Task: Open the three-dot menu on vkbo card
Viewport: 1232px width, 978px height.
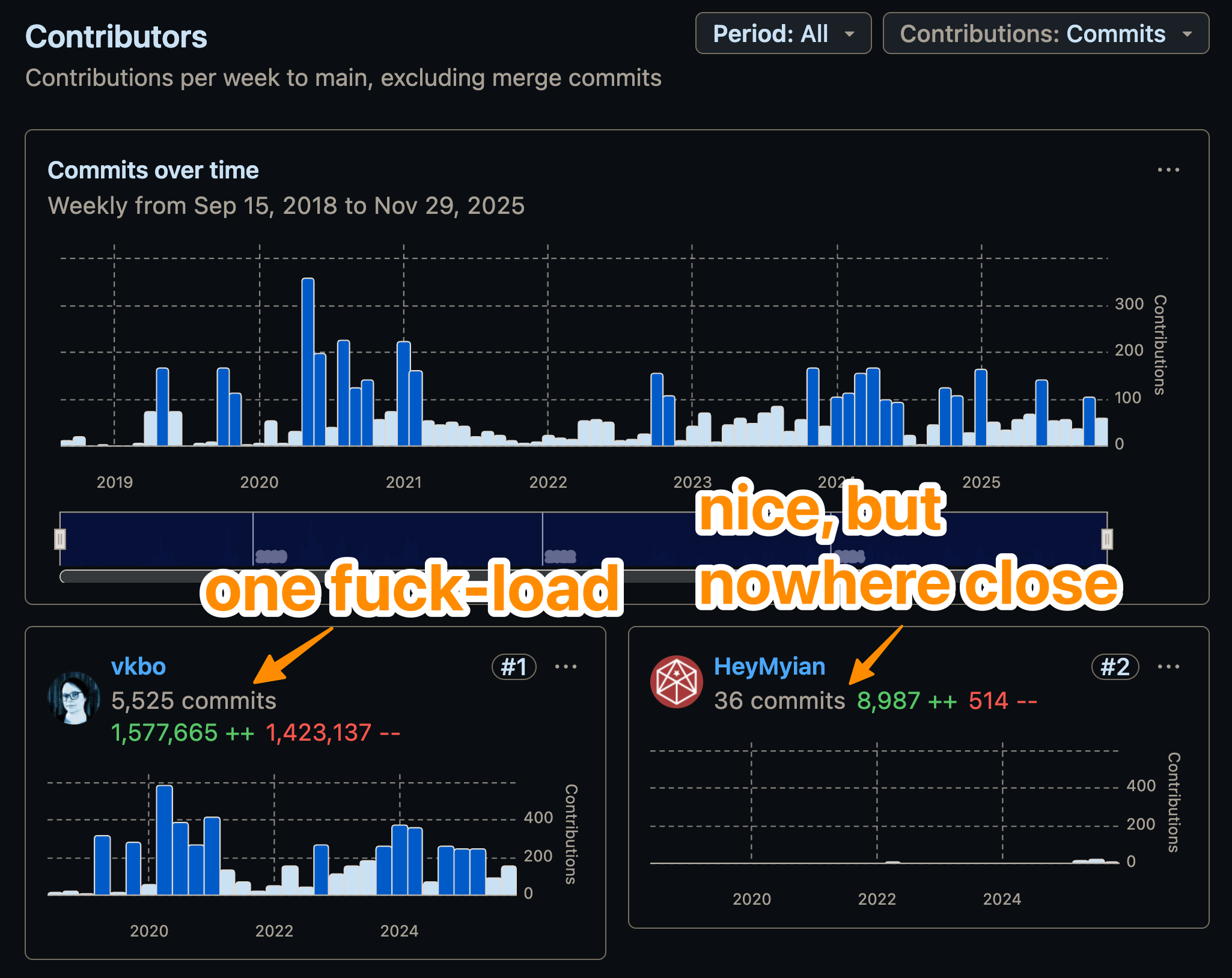Action: click(x=566, y=667)
